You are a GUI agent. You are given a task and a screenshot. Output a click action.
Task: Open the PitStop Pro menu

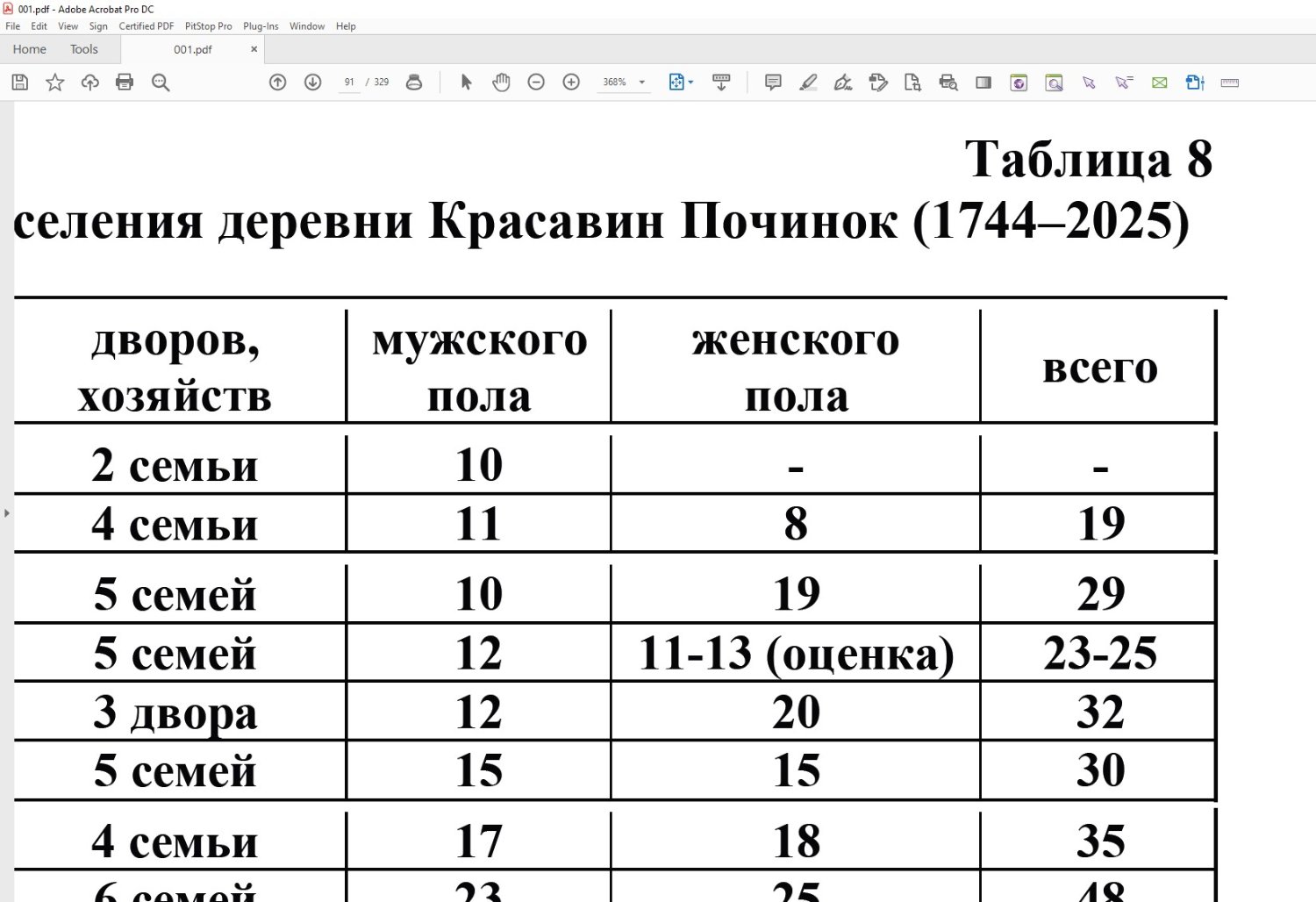[209, 26]
